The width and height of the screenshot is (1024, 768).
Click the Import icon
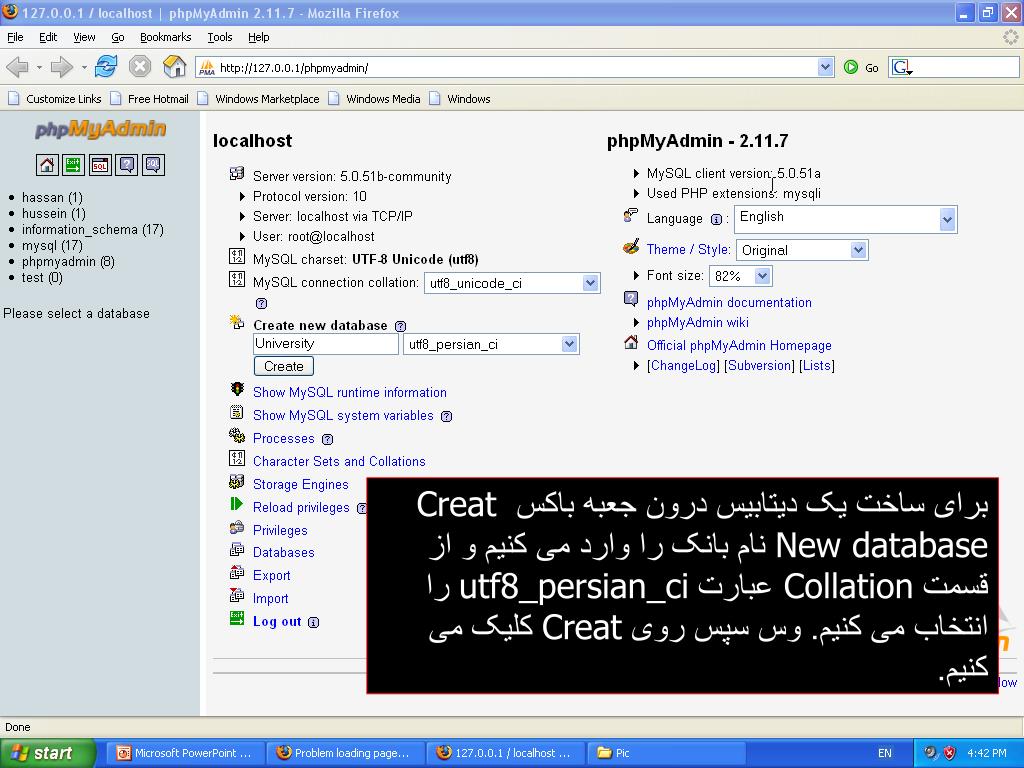pyautogui.click(x=236, y=595)
